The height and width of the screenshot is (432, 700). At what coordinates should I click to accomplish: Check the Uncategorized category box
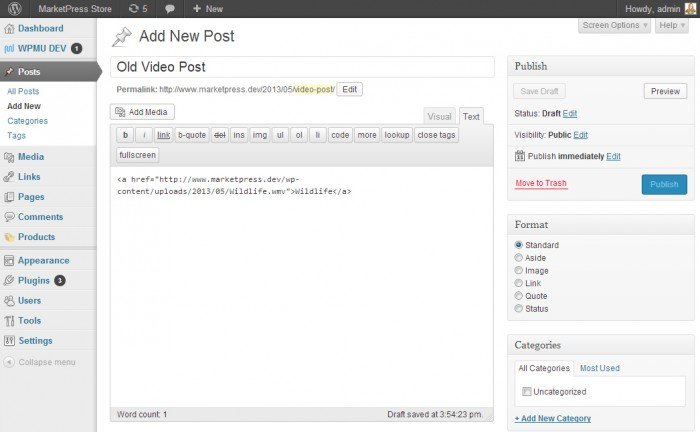pos(527,391)
